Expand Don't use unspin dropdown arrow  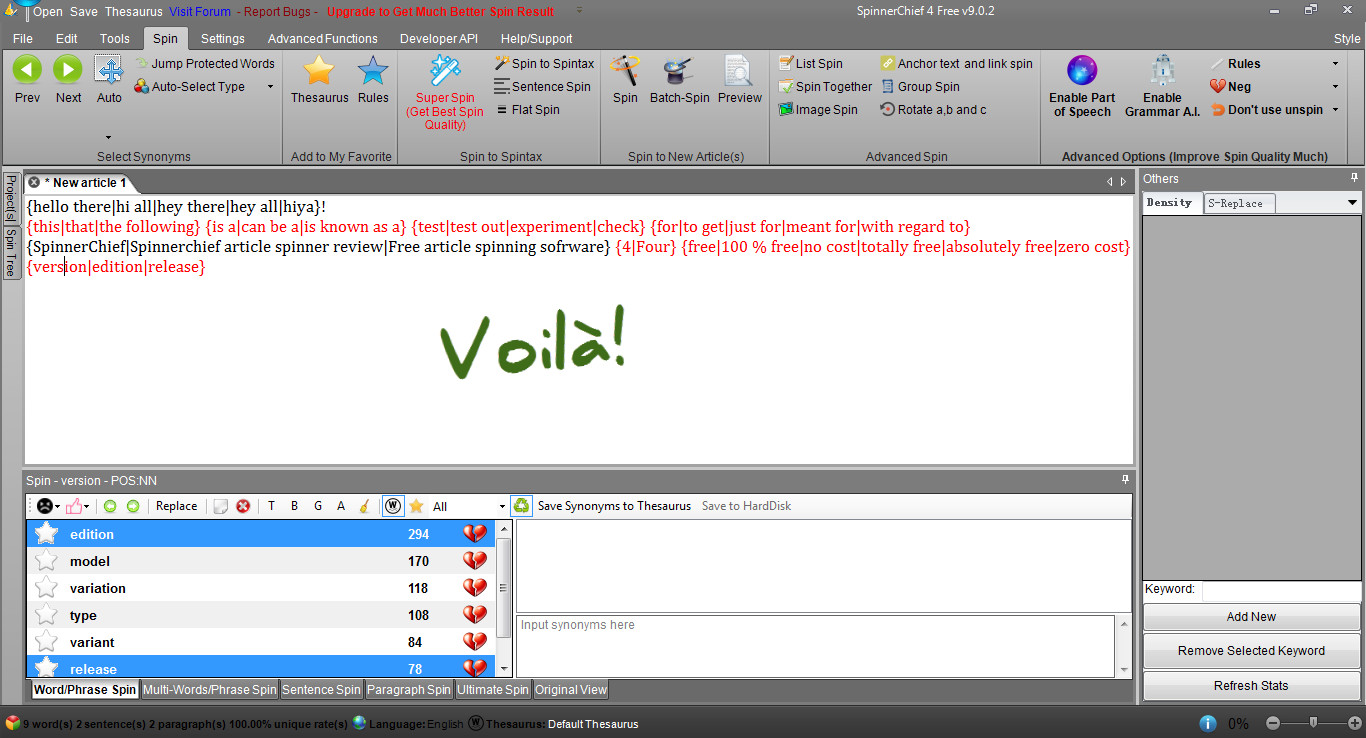[1335, 110]
